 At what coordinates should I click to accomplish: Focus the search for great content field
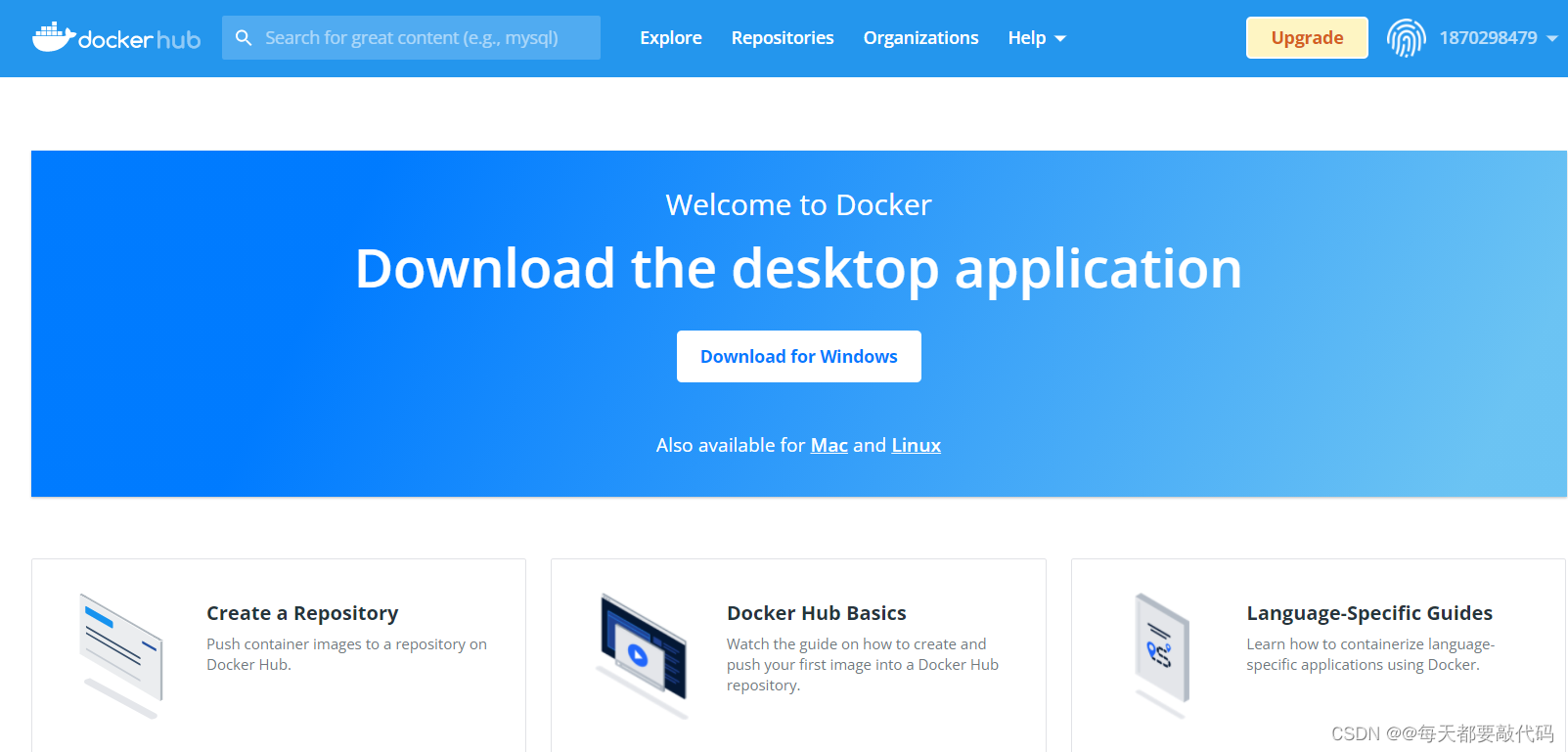pos(411,38)
